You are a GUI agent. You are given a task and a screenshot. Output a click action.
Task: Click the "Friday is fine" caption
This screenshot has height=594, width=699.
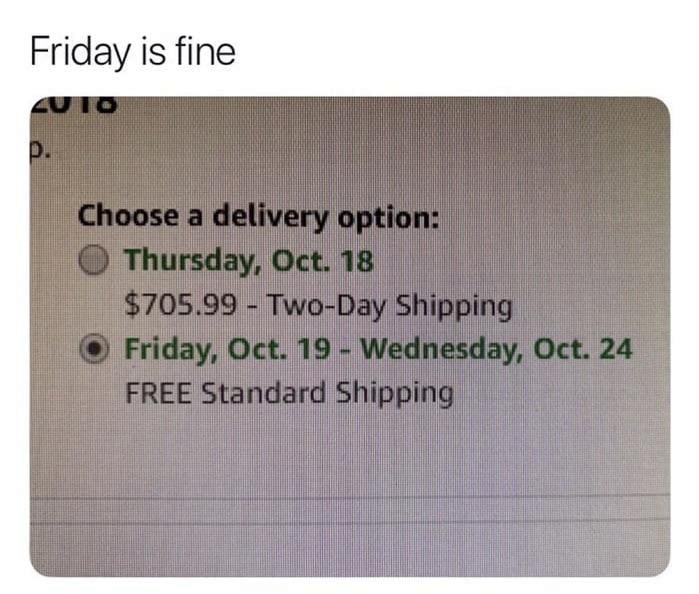[x=133, y=51]
